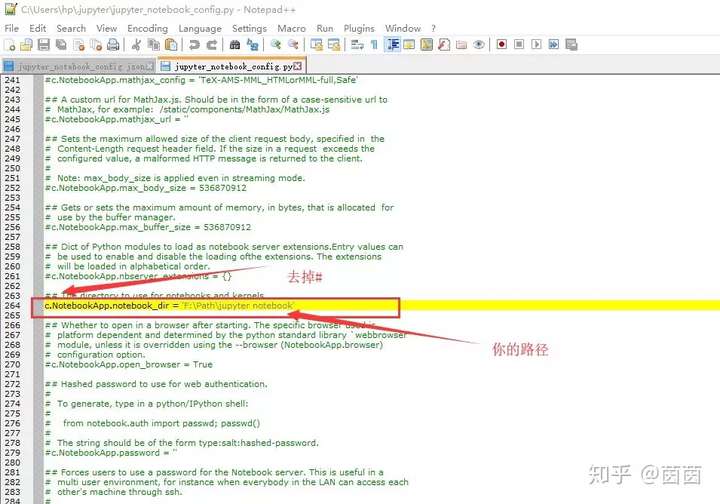Toggle synchronize horizontal scrolling icon
720x504 pixels.
[334, 45]
